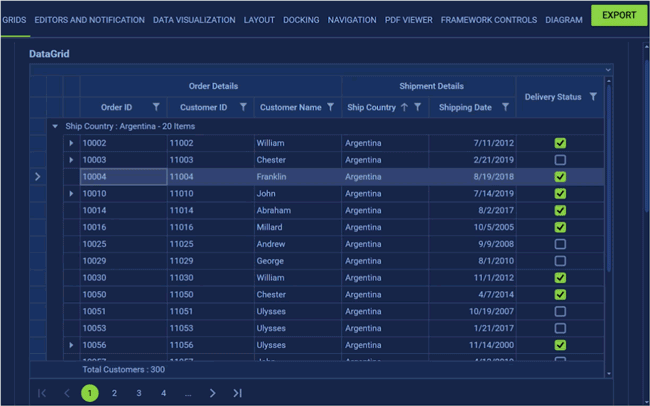Screen dimensions: 650x406
Task: Expand details of order 10003
Action: point(71,160)
